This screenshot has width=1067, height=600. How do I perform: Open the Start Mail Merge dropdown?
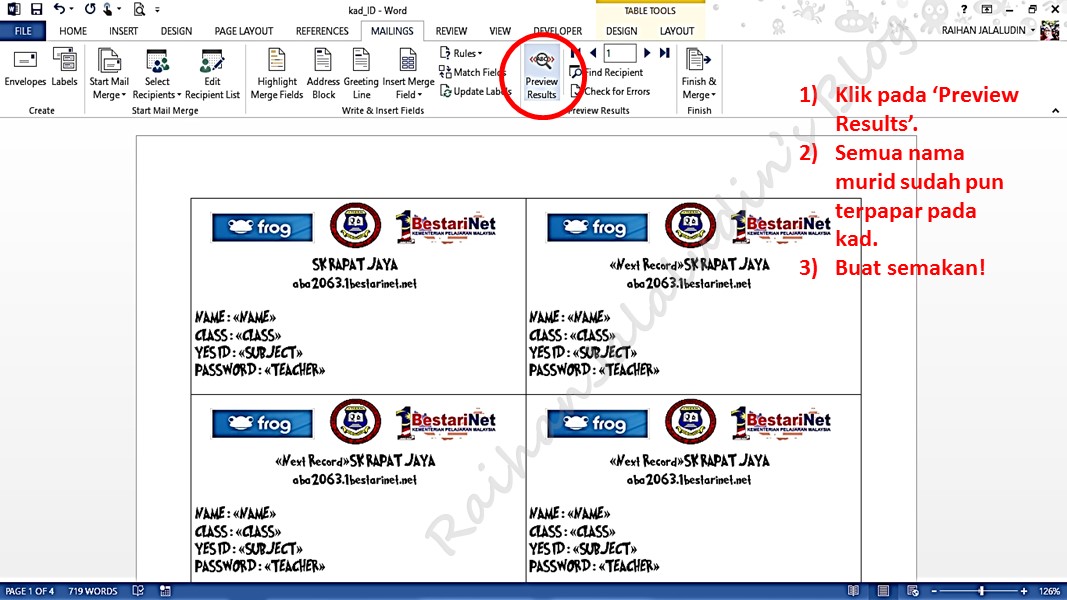pyautogui.click(x=110, y=72)
